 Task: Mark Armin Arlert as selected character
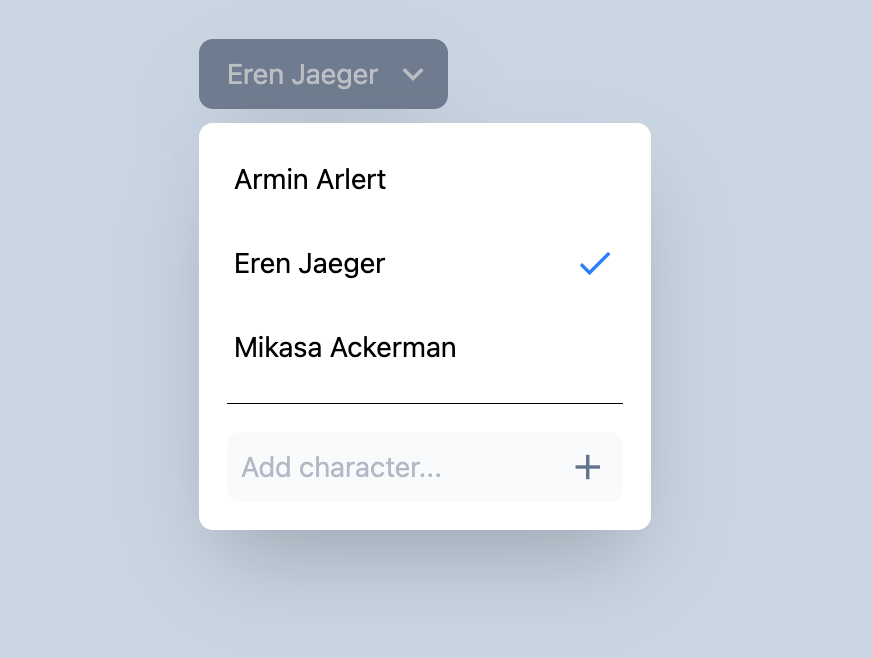309,179
